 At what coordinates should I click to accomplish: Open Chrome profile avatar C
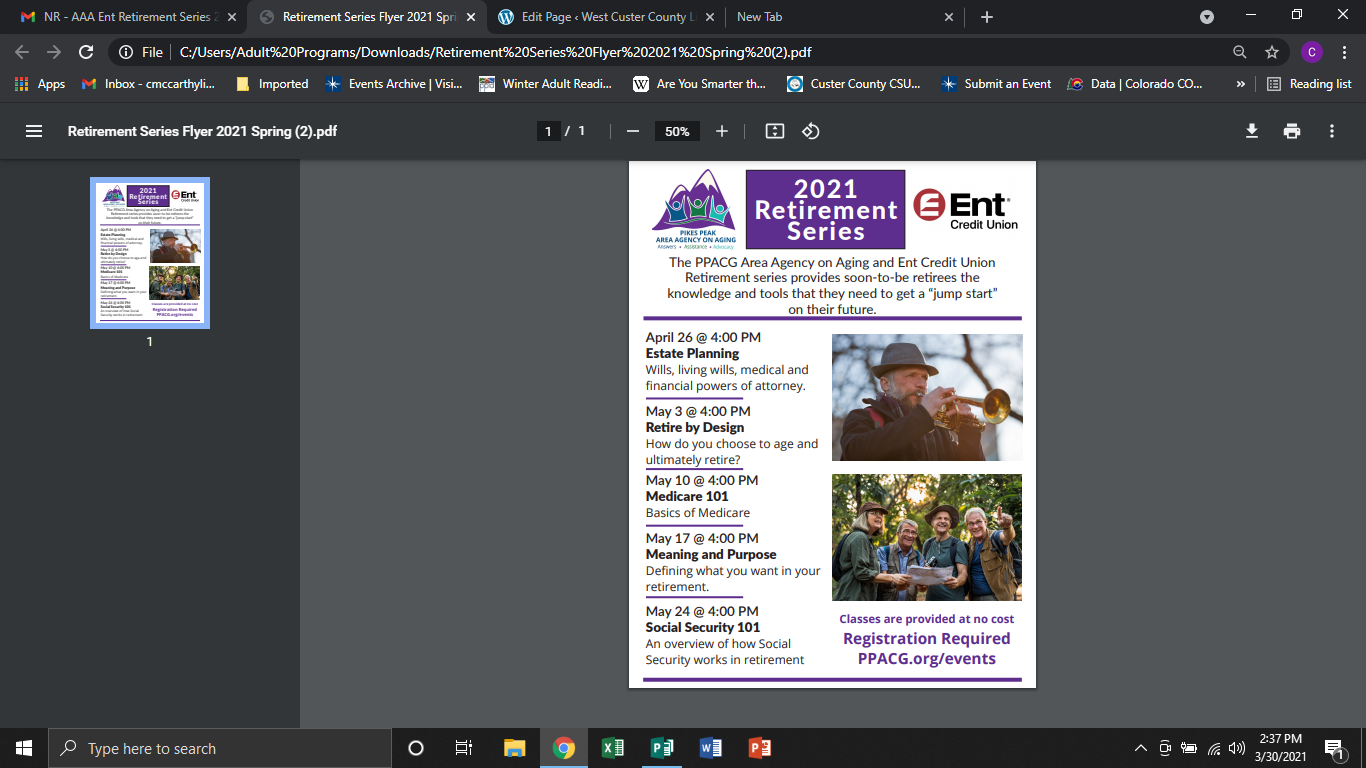(1312, 52)
